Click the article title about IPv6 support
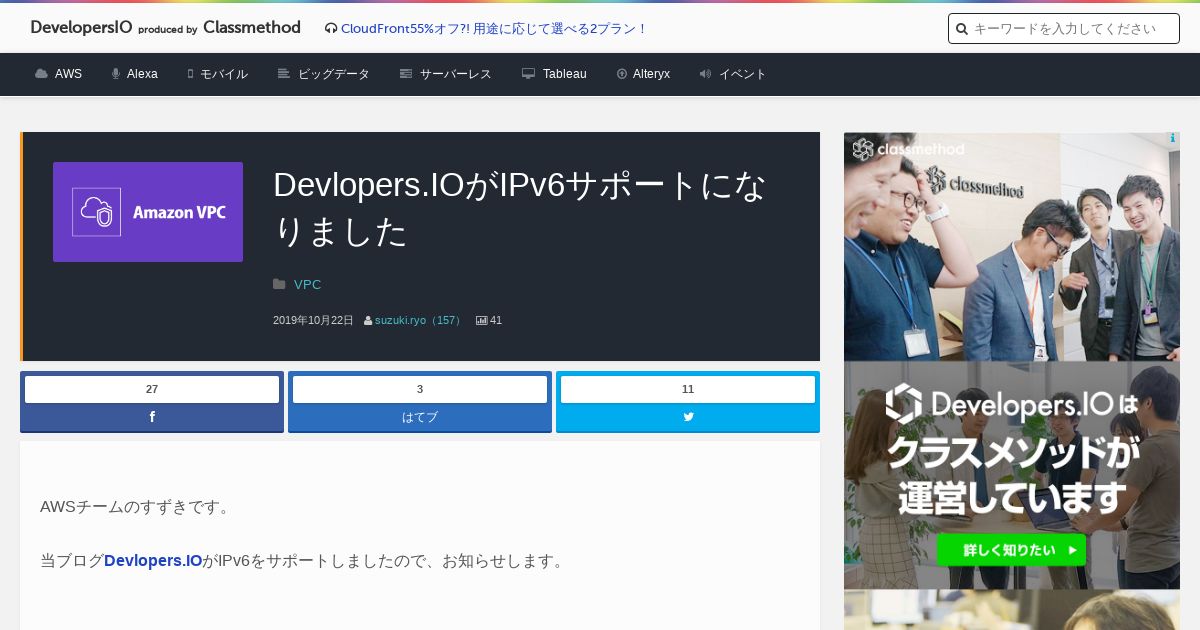 click(x=520, y=208)
